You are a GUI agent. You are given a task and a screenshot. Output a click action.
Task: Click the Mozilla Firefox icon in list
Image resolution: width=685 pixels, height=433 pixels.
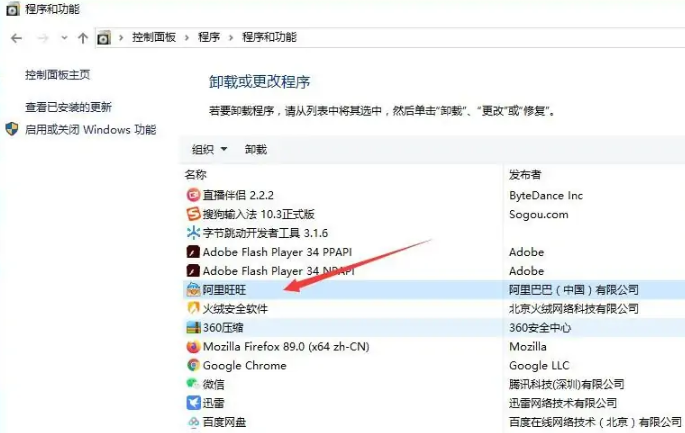pos(193,347)
